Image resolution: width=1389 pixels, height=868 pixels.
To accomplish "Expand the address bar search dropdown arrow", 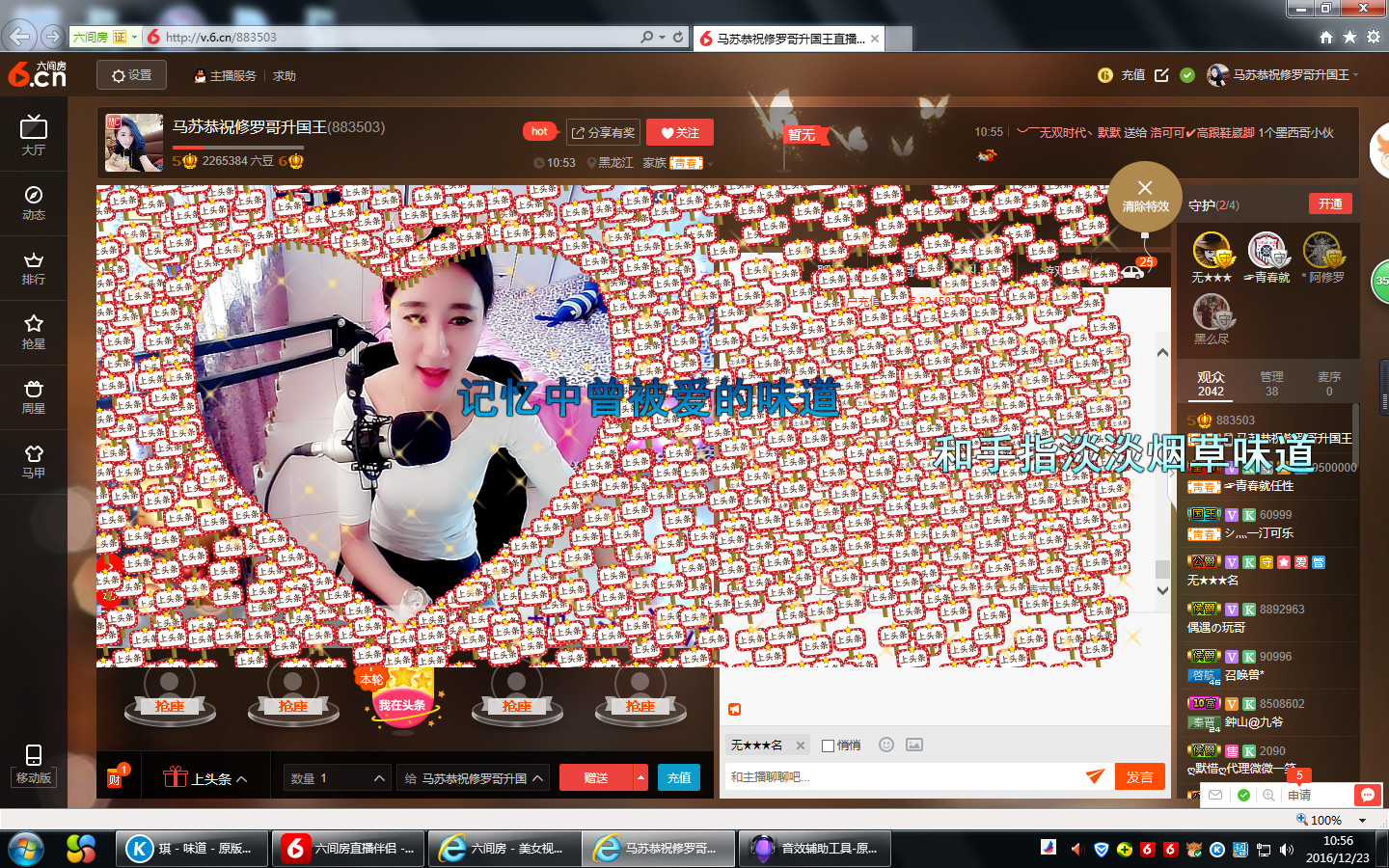I will point(662,37).
